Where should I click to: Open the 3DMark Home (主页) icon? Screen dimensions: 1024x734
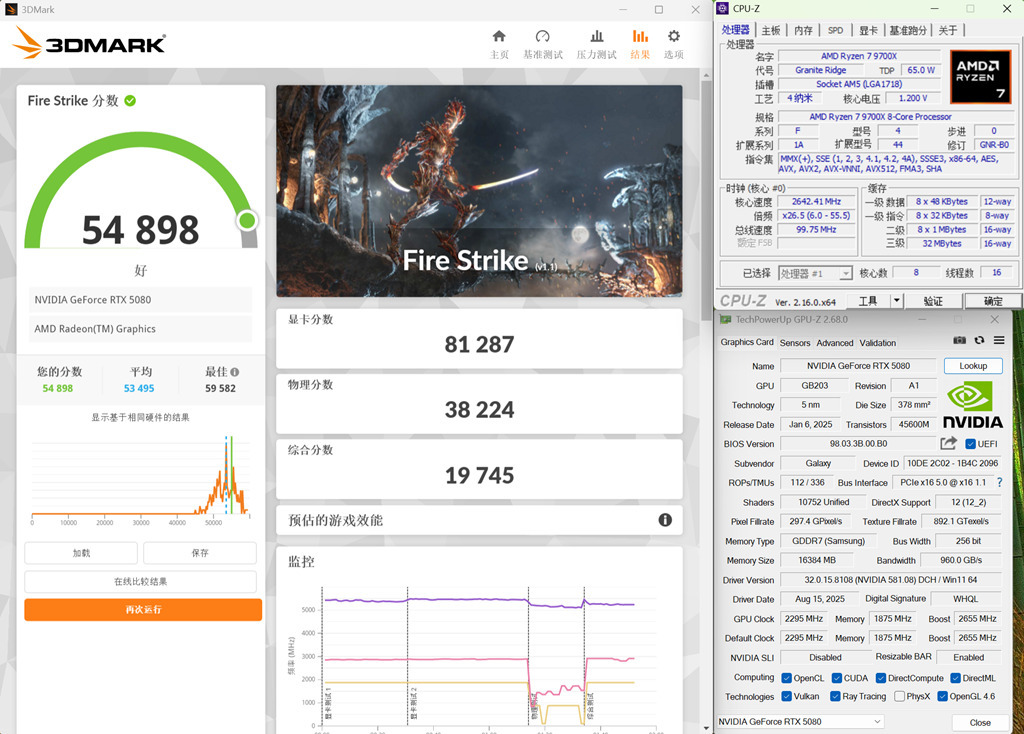tap(499, 37)
